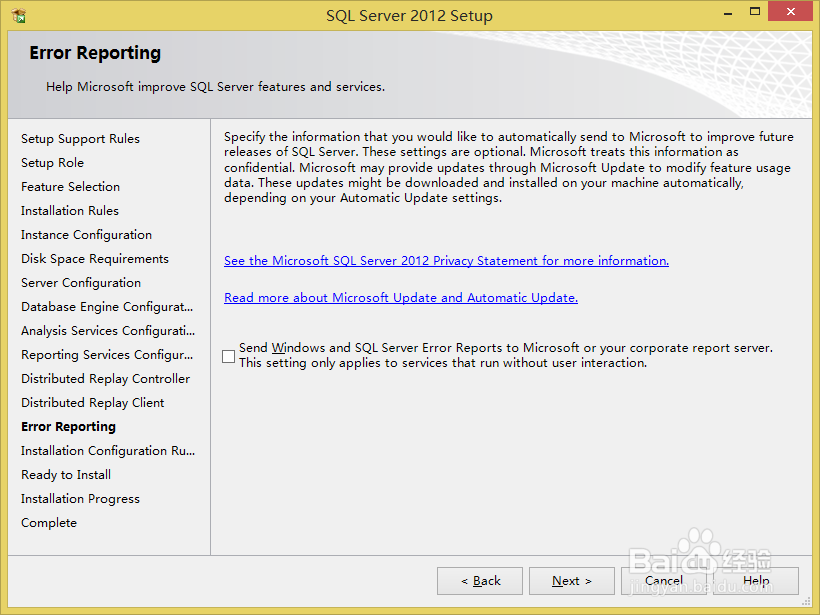Image resolution: width=820 pixels, height=615 pixels.
Task: Open Analysis Services Configuration step
Action: (108, 330)
